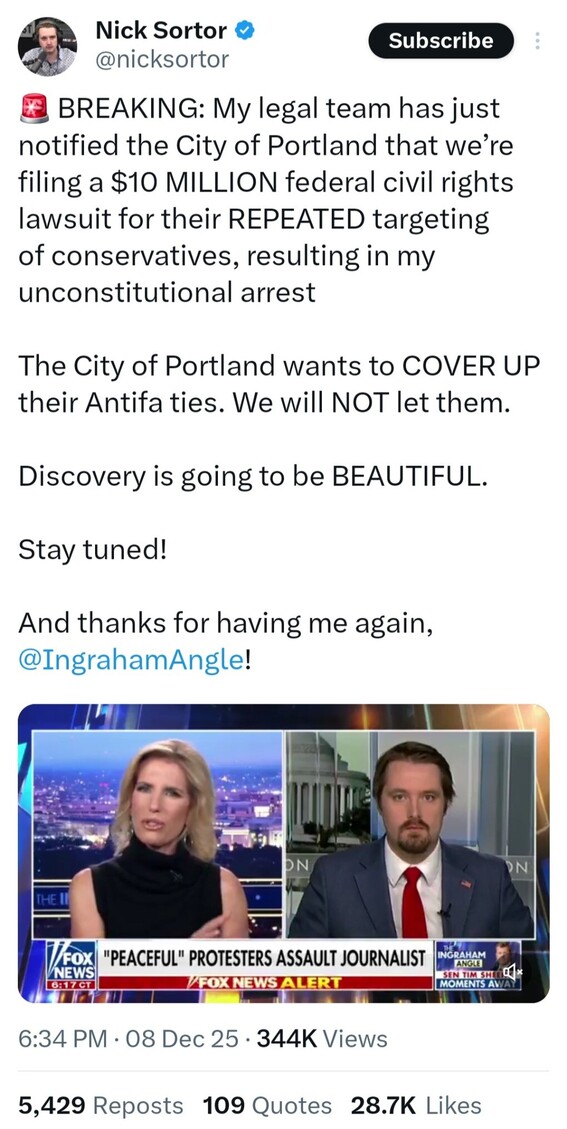View the 109 Quotes list
This screenshot has width=567, height=1129.
267,1105
